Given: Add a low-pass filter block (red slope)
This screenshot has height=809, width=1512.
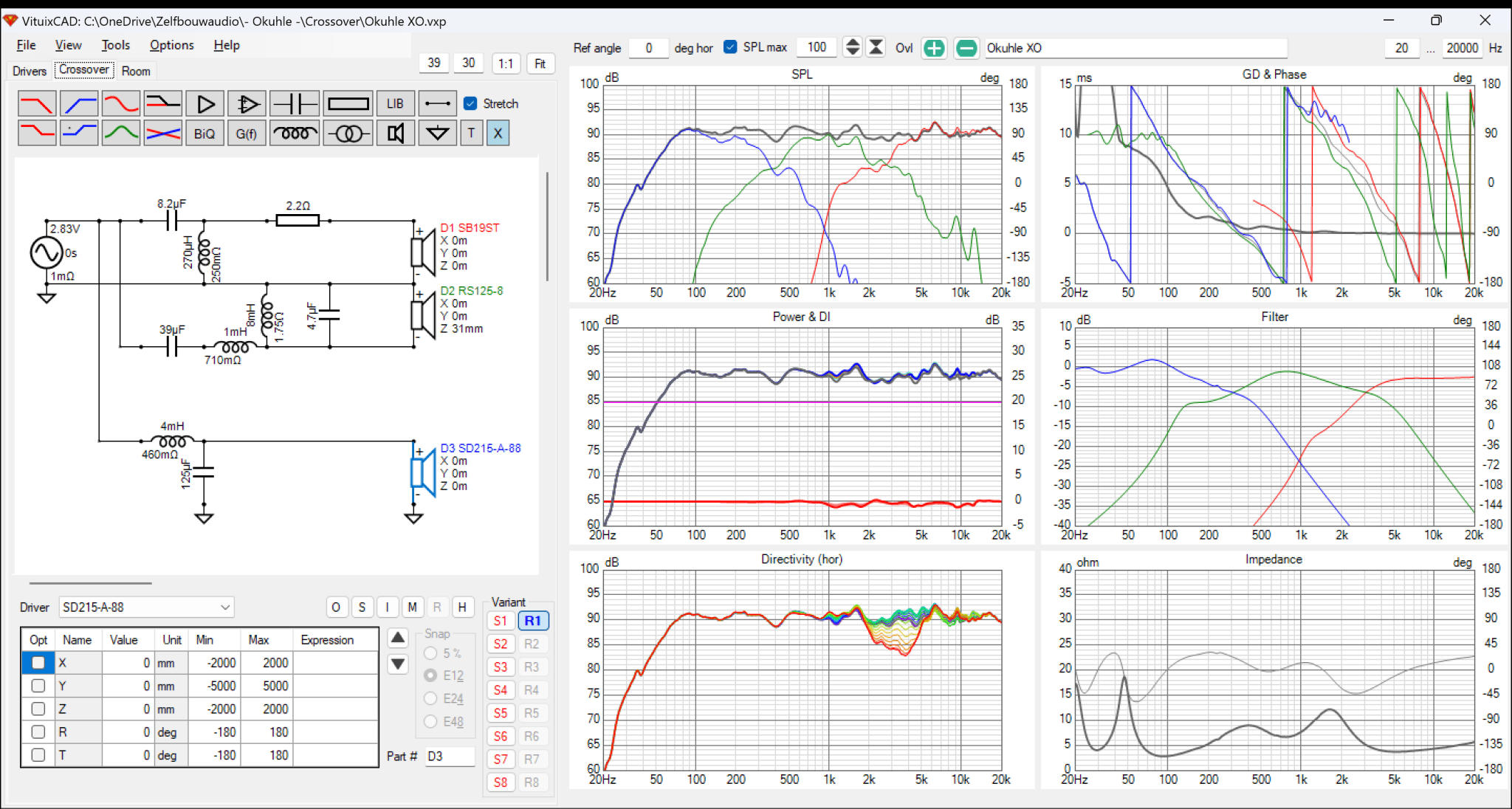Looking at the screenshot, I should tap(36, 103).
